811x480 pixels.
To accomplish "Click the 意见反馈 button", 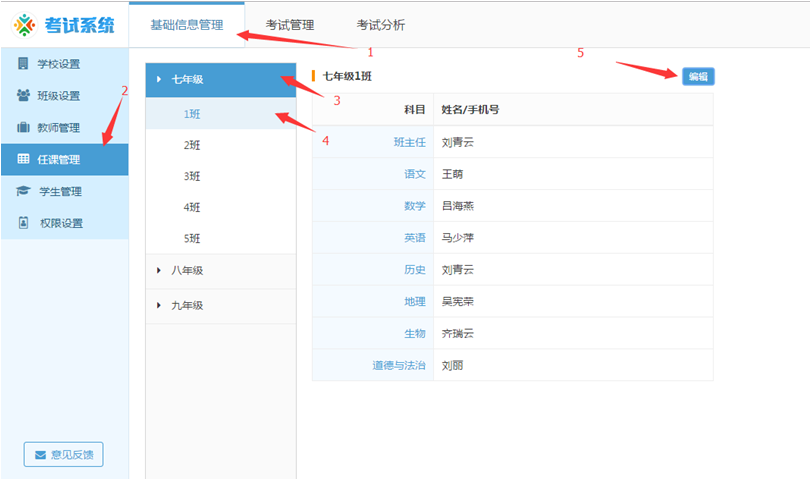I will (x=63, y=454).
